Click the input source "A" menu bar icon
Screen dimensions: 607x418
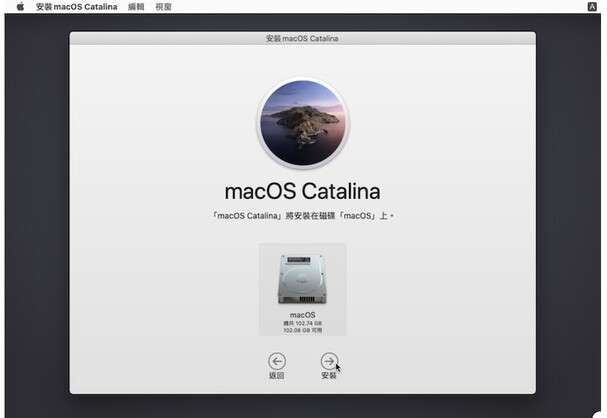[x=592, y=7]
